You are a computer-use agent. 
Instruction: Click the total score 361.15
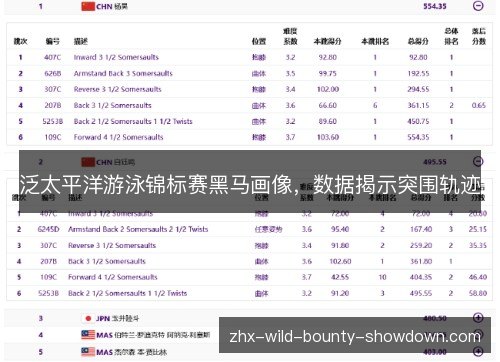click(x=418, y=105)
